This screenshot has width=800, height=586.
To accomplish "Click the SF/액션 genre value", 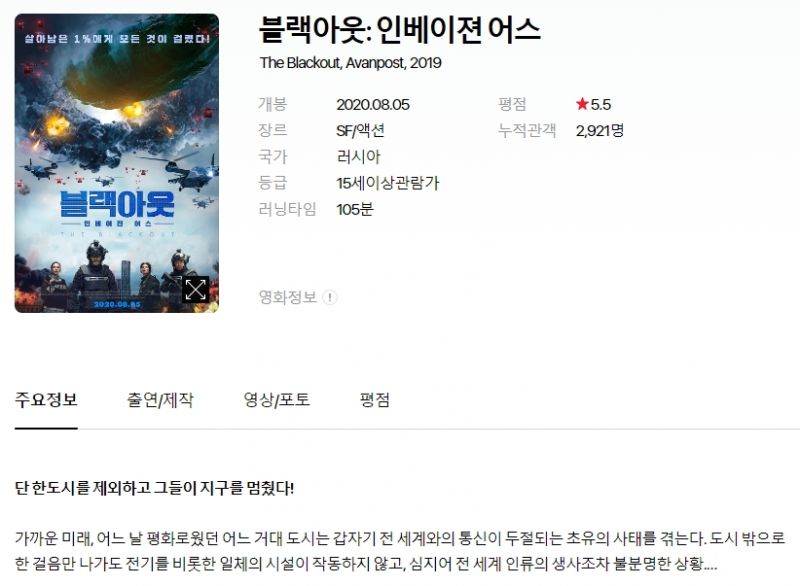I will pyautogui.click(x=360, y=131).
